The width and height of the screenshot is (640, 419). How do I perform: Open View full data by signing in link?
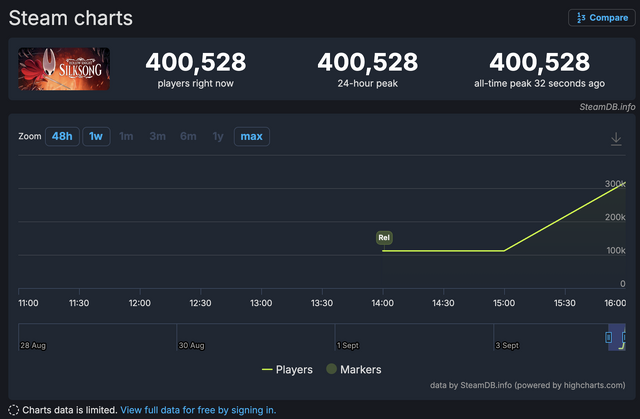click(198, 410)
